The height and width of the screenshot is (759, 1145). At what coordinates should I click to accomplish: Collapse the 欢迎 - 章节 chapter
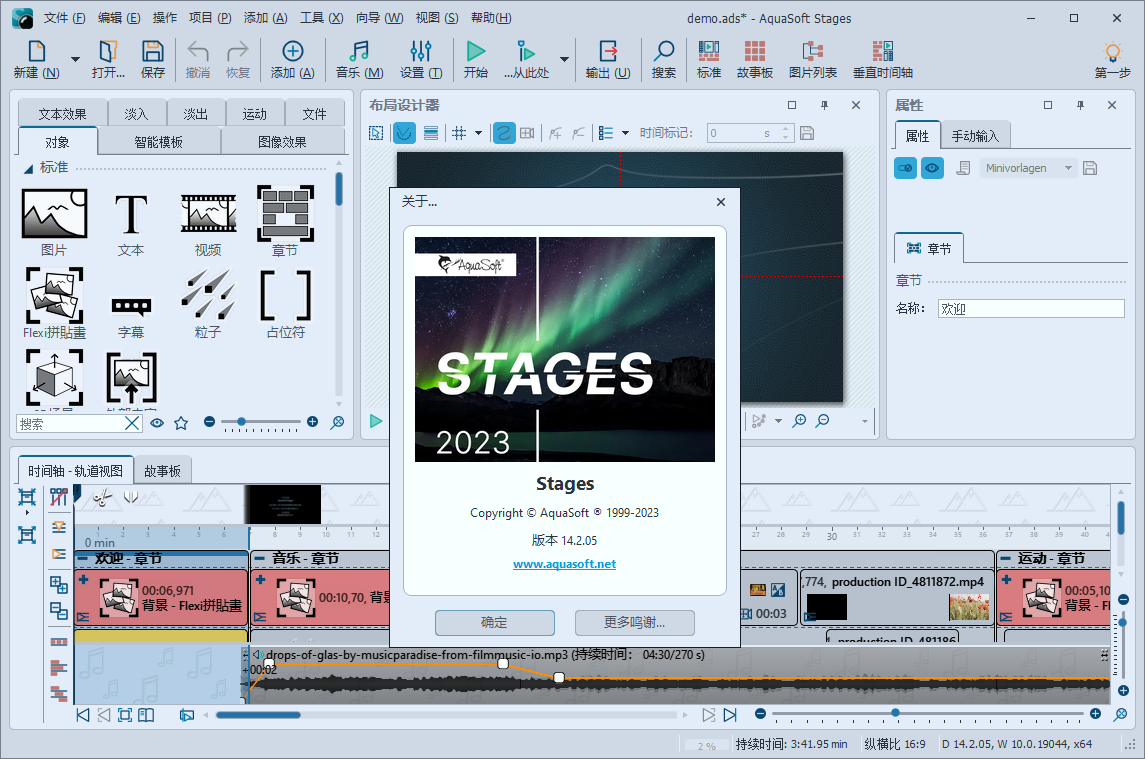(82, 558)
